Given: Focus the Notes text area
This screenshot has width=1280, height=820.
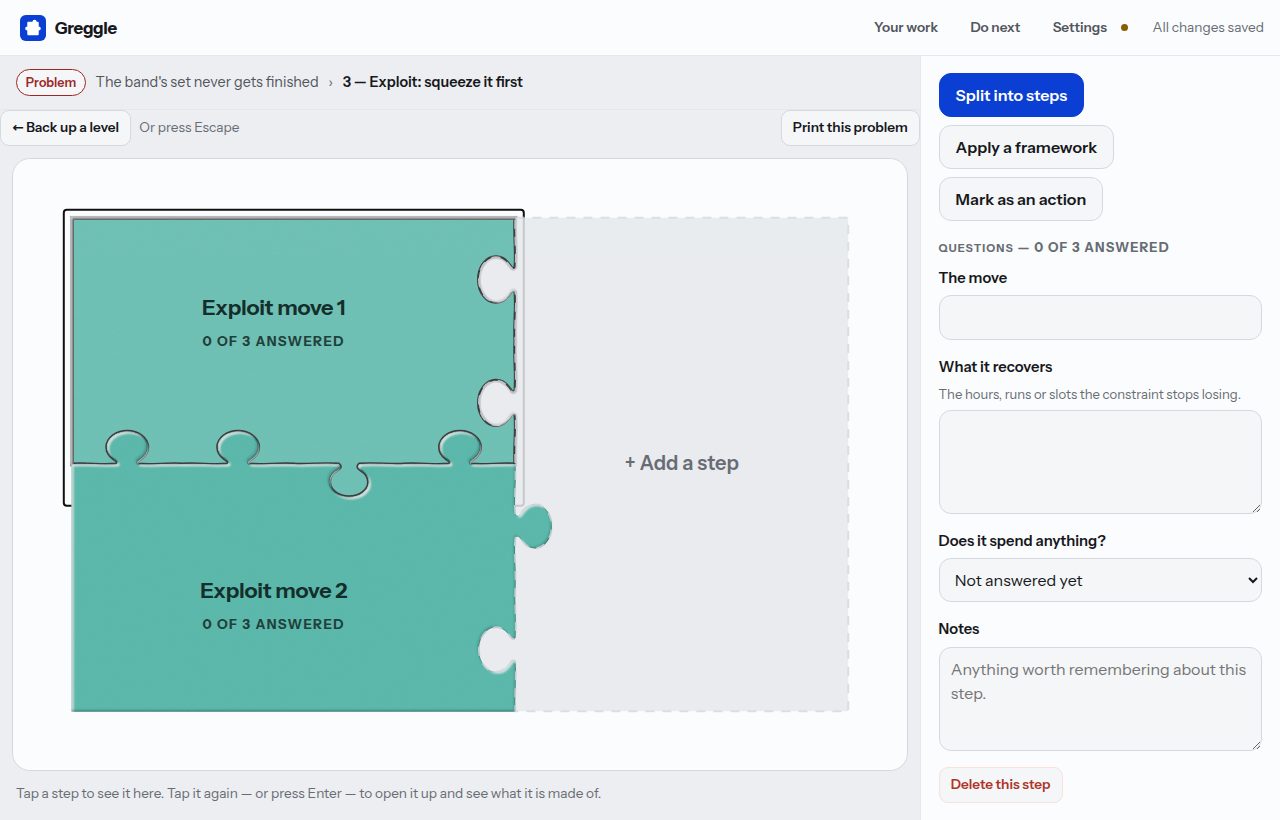Looking at the screenshot, I should point(1100,698).
